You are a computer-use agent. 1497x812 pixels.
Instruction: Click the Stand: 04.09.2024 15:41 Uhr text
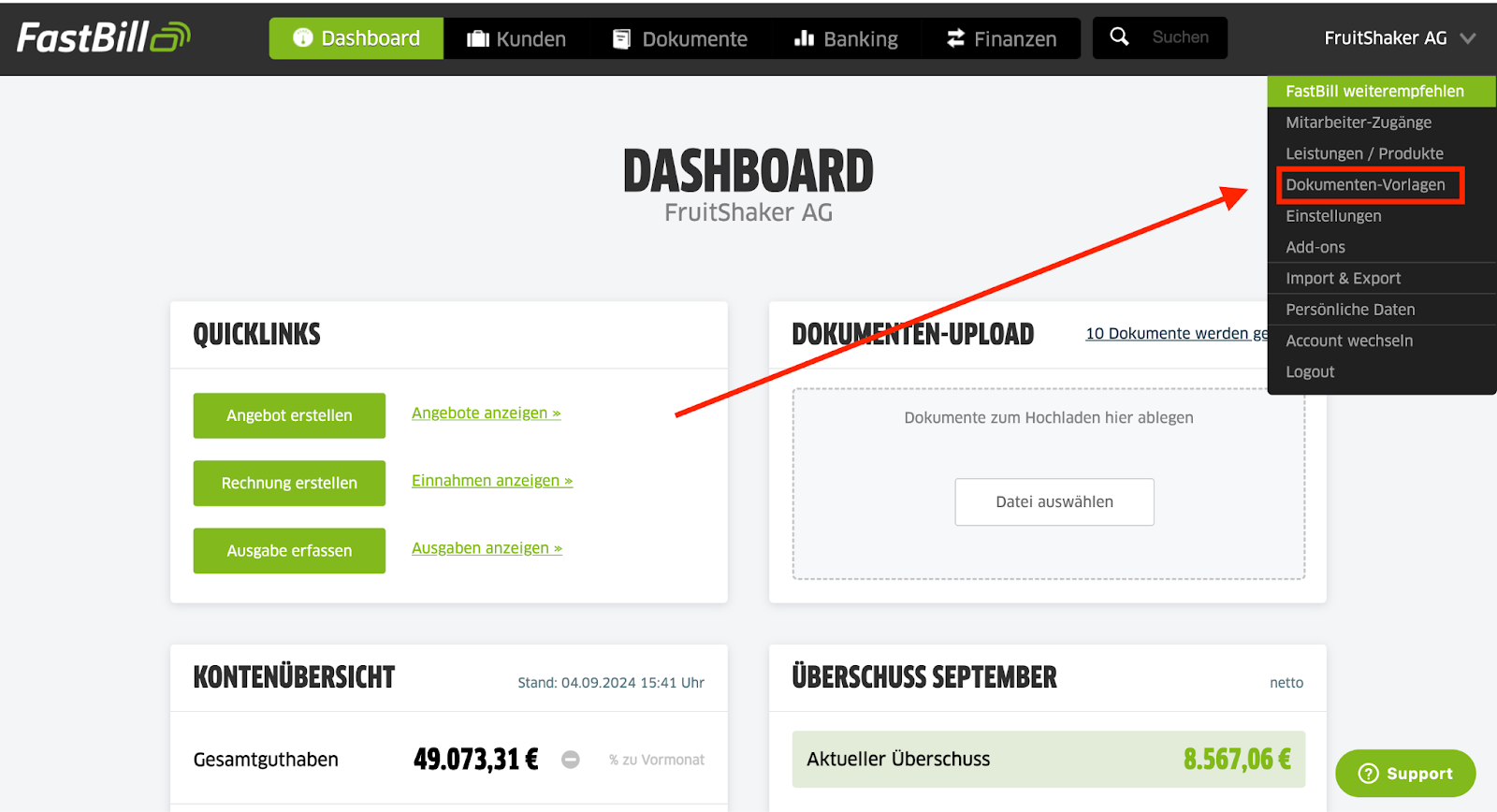coord(611,683)
